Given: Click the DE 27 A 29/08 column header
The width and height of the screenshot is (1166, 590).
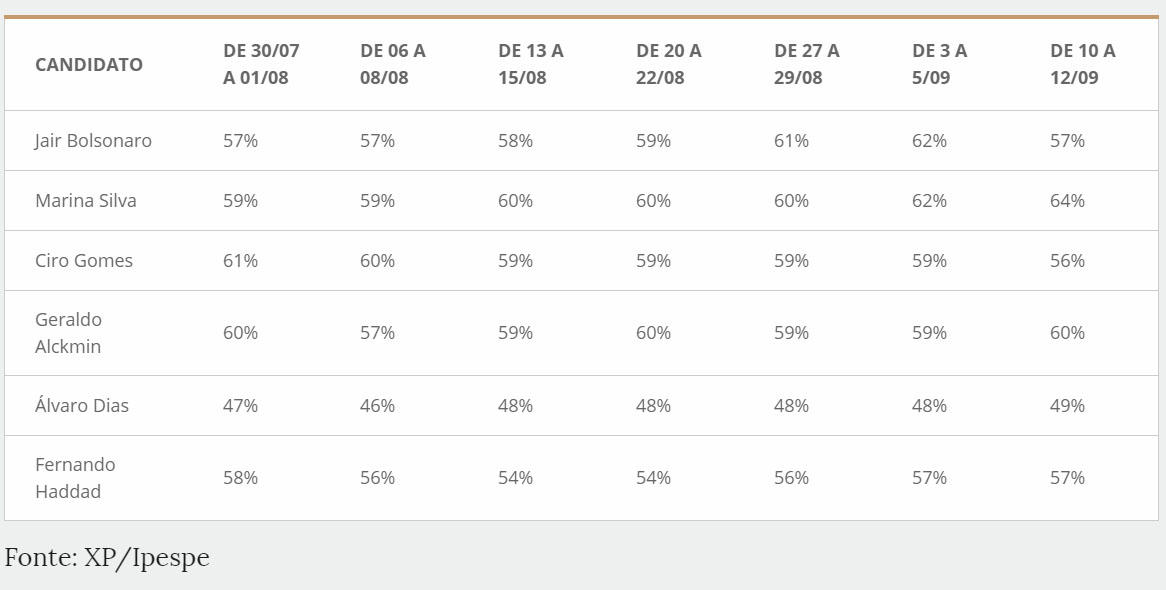Looking at the screenshot, I should (x=807, y=64).
